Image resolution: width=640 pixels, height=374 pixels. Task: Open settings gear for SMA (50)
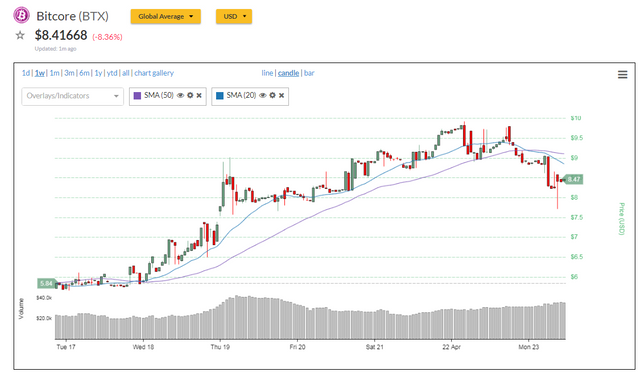coord(190,96)
